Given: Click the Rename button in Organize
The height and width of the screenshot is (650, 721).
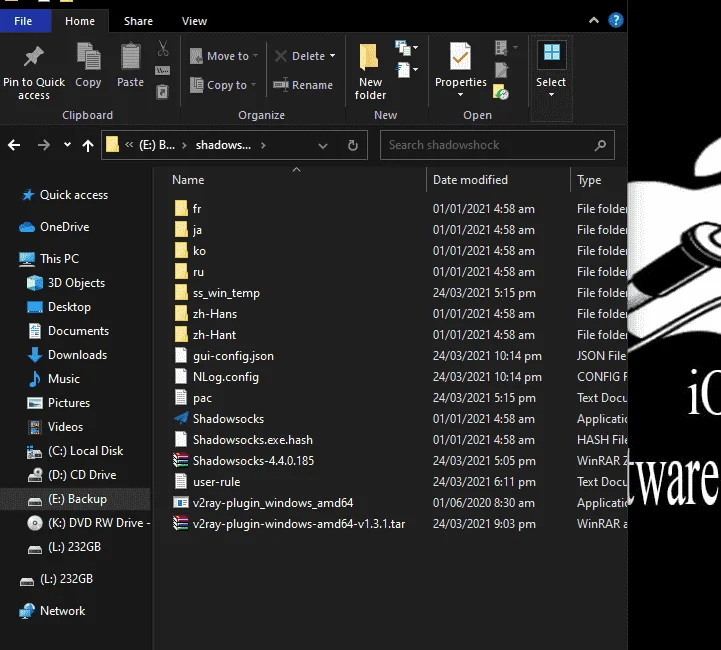Looking at the screenshot, I should pos(303,85).
